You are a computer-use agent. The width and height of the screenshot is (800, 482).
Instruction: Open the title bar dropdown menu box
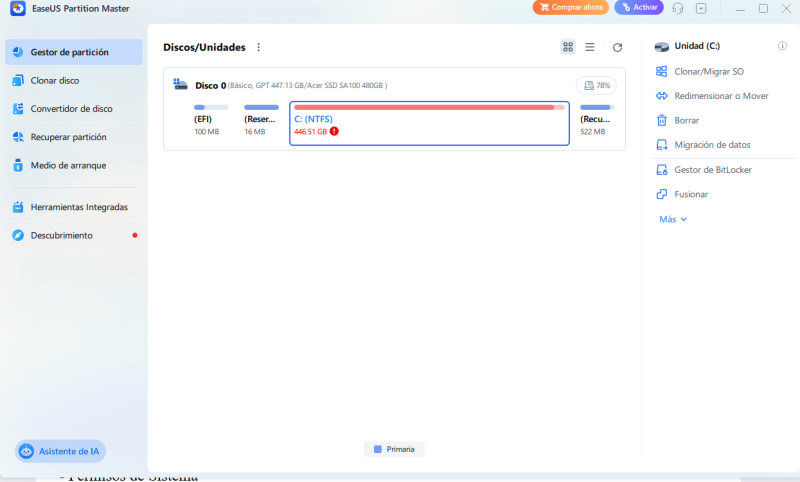tap(701, 8)
